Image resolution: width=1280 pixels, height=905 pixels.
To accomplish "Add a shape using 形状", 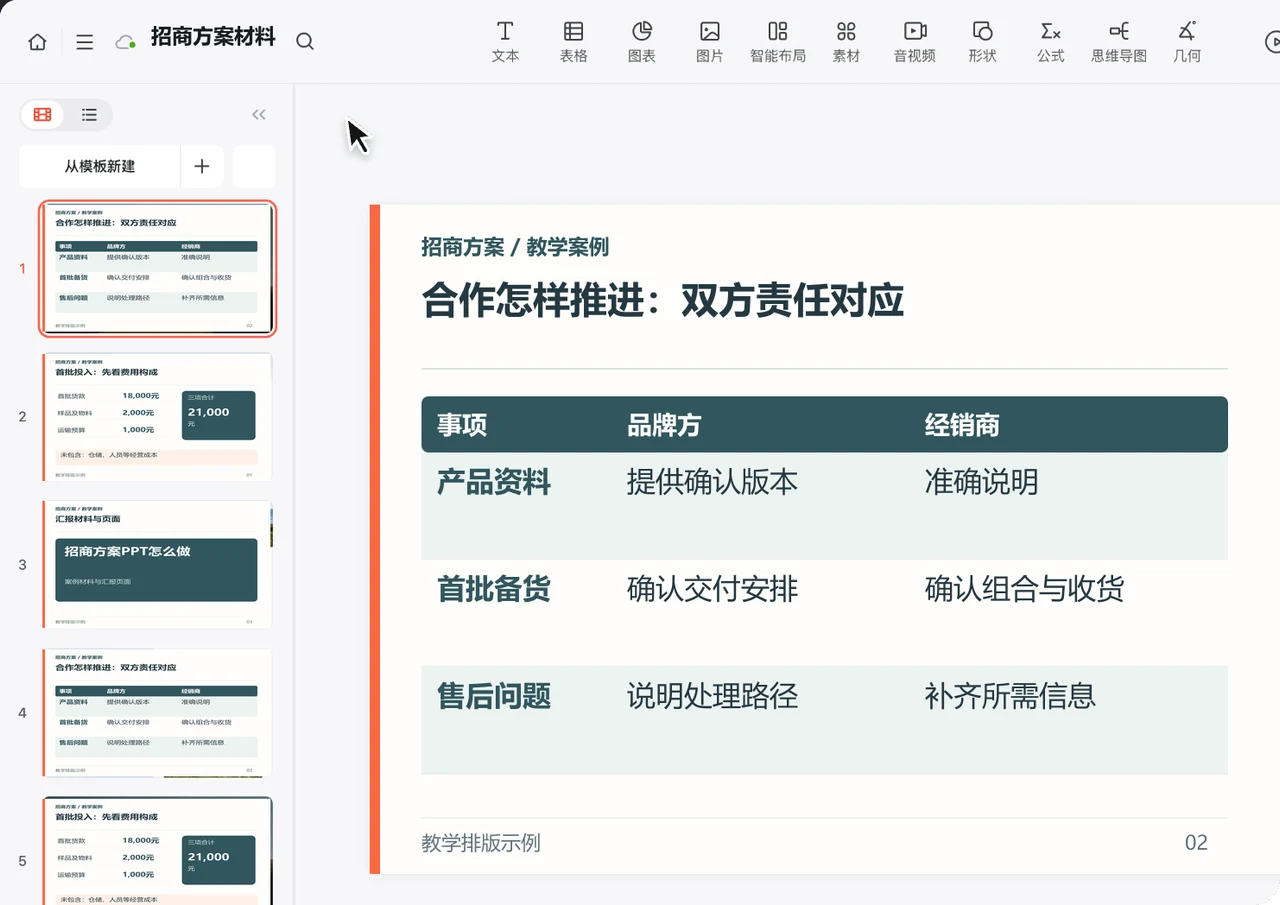I will coord(983,42).
